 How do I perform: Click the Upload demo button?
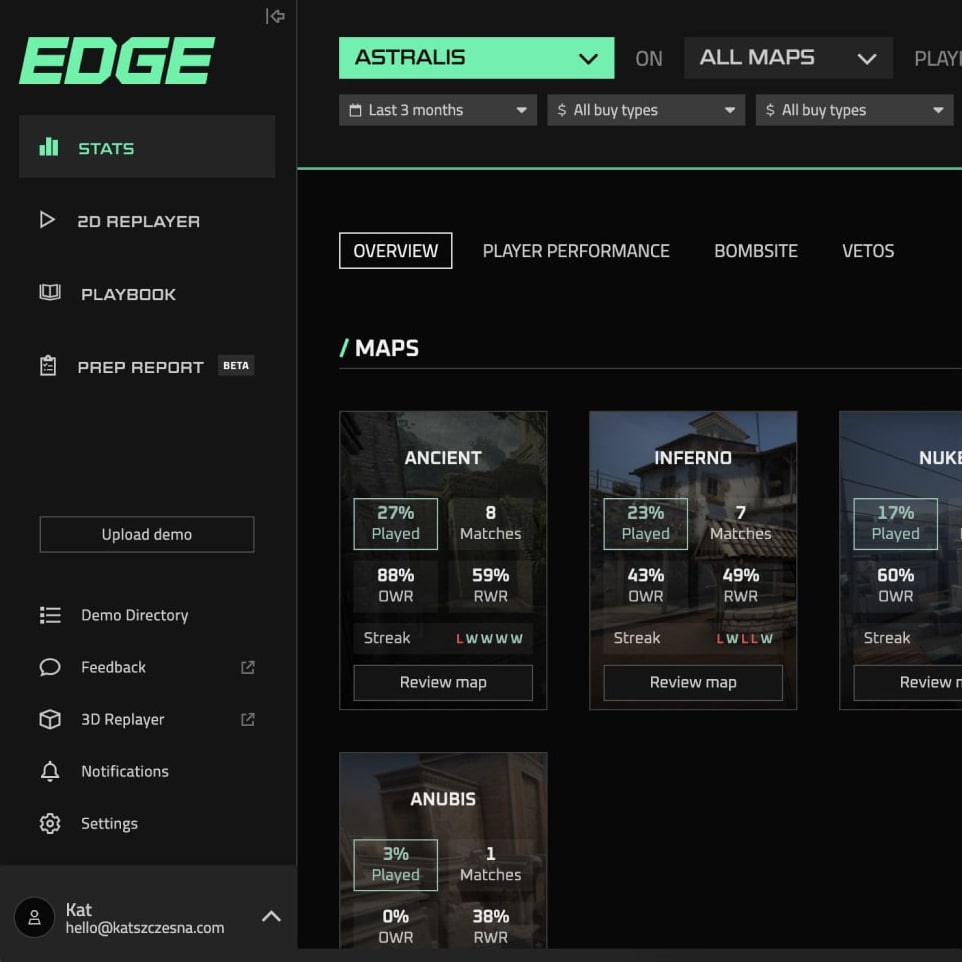[x=147, y=534]
